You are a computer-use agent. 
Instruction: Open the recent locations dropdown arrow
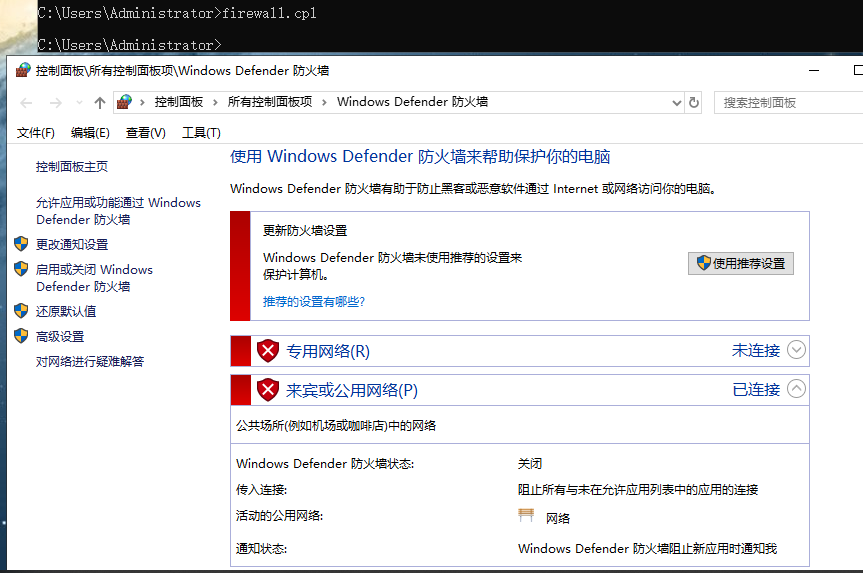coord(79,102)
